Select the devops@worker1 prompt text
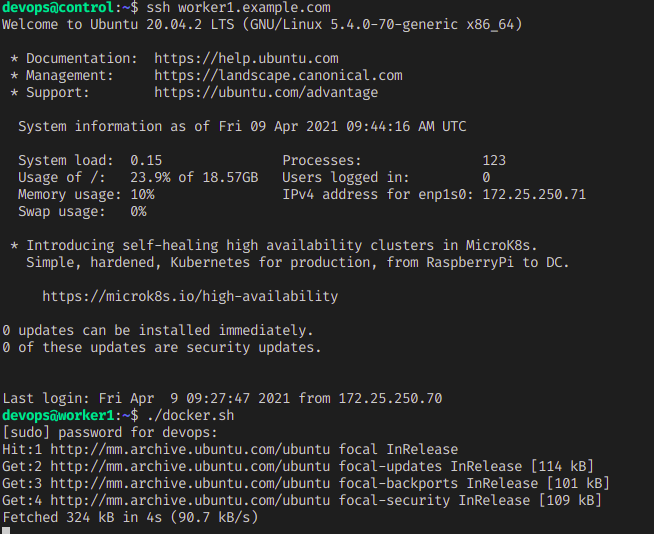The height and width of the screenshot is (534, 654). 58,416
